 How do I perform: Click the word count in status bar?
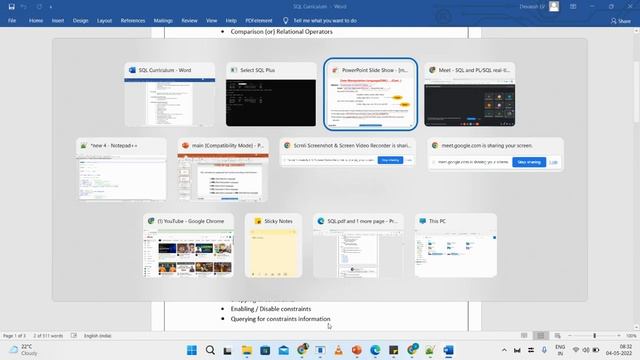(x=48, y=336)
